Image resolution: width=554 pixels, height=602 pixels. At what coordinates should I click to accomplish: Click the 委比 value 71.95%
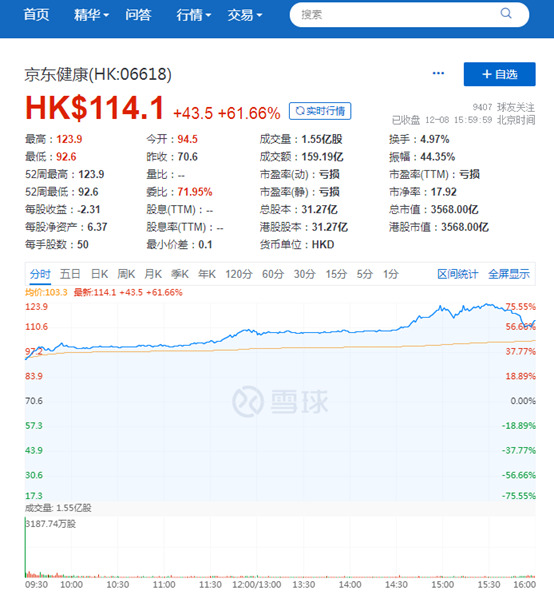click(195, 192)
